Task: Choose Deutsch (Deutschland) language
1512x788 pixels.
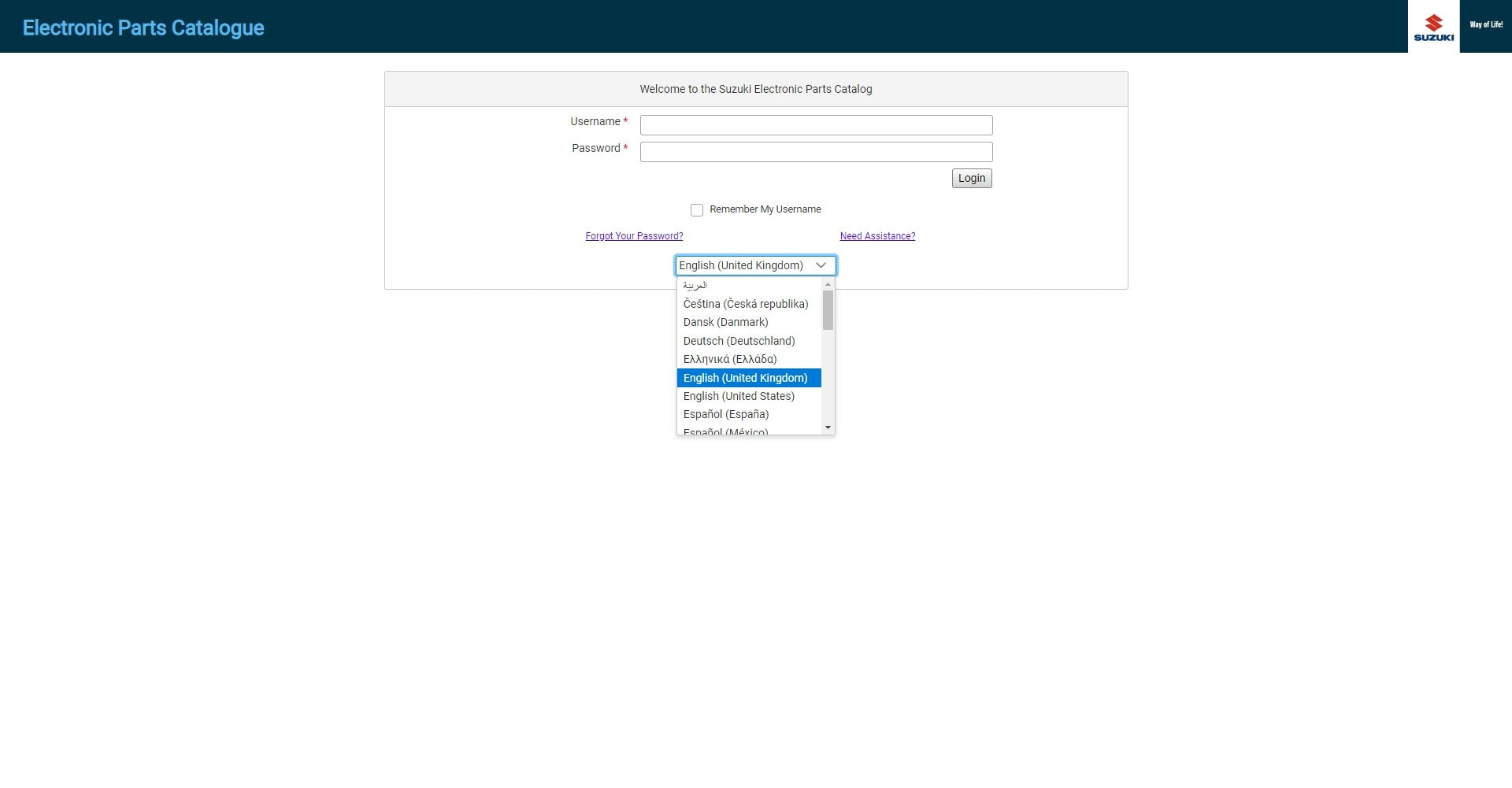Action: (739, 341)
